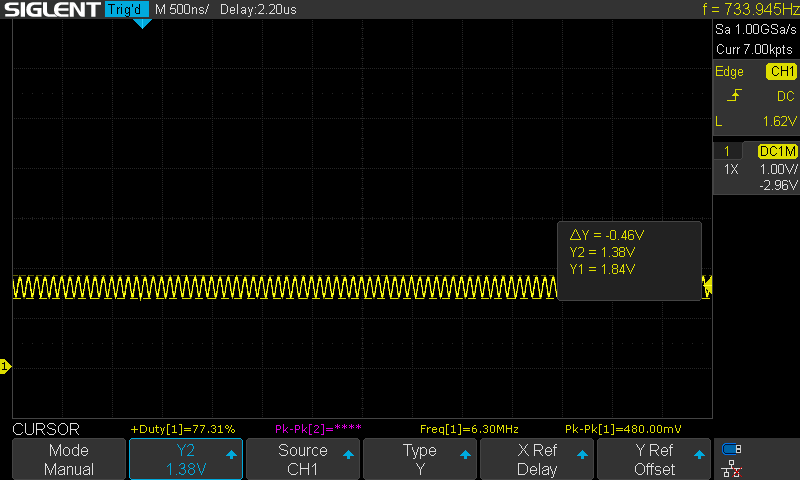
Task: Click the SIGLENT logo
Action: pyautogui.click(x=50, y=10)
